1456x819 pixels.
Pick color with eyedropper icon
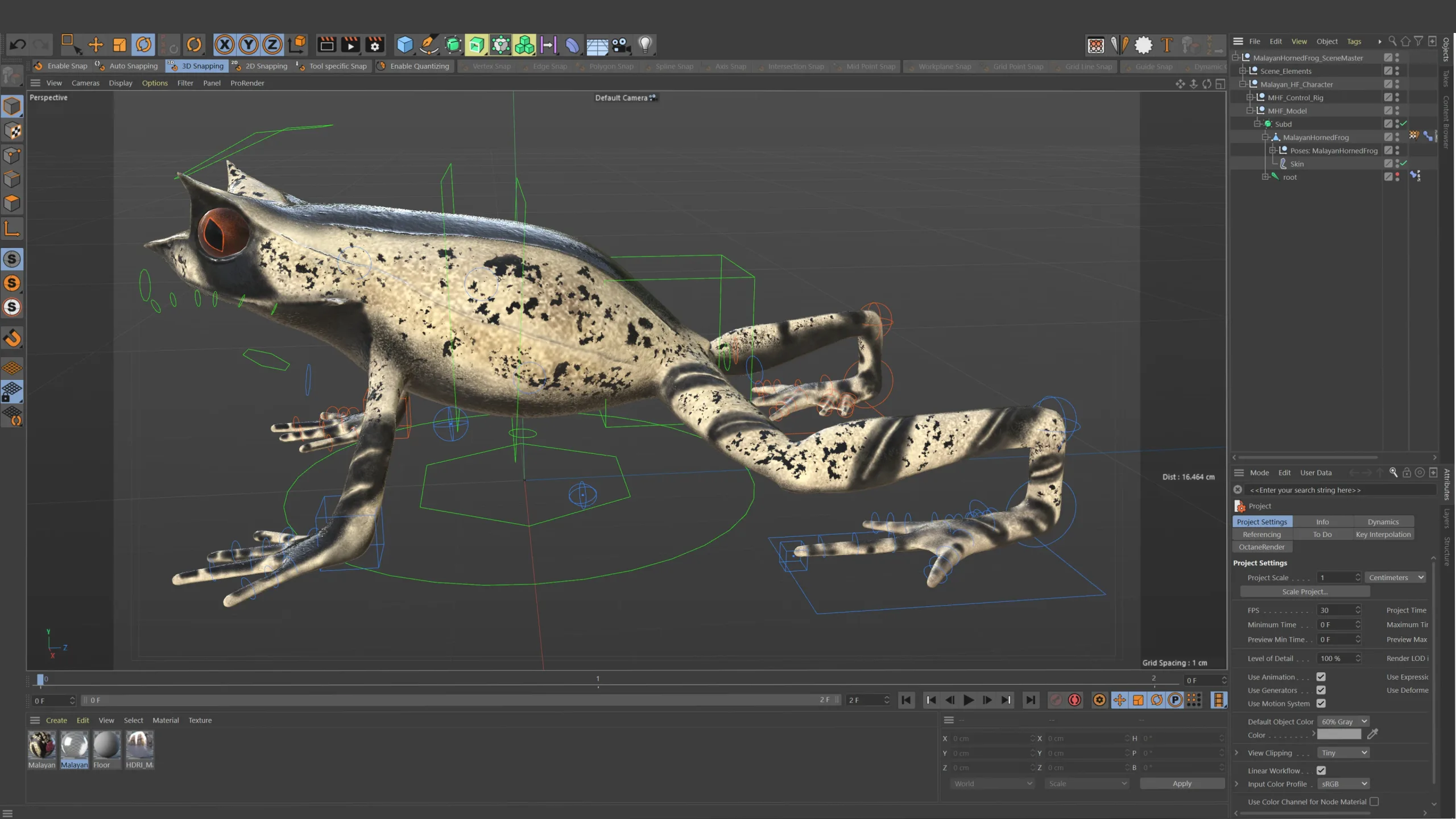point(1372,734)
